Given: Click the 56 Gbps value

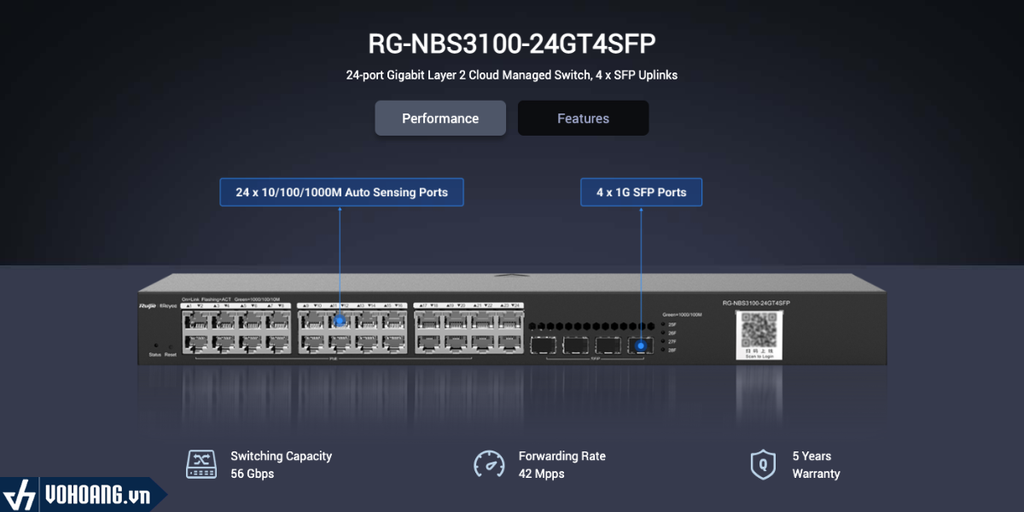Looking at the screenshot, I should 252,473.
